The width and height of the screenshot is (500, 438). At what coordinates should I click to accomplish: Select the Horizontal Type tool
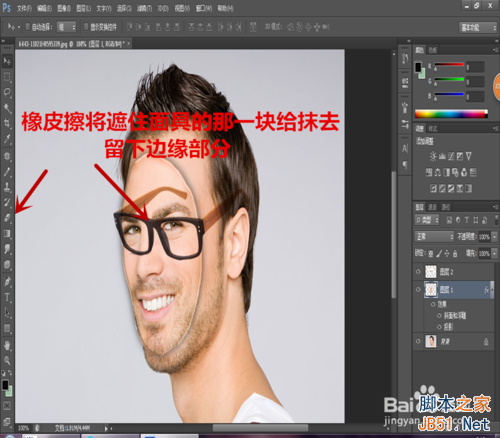coord(7,297)
